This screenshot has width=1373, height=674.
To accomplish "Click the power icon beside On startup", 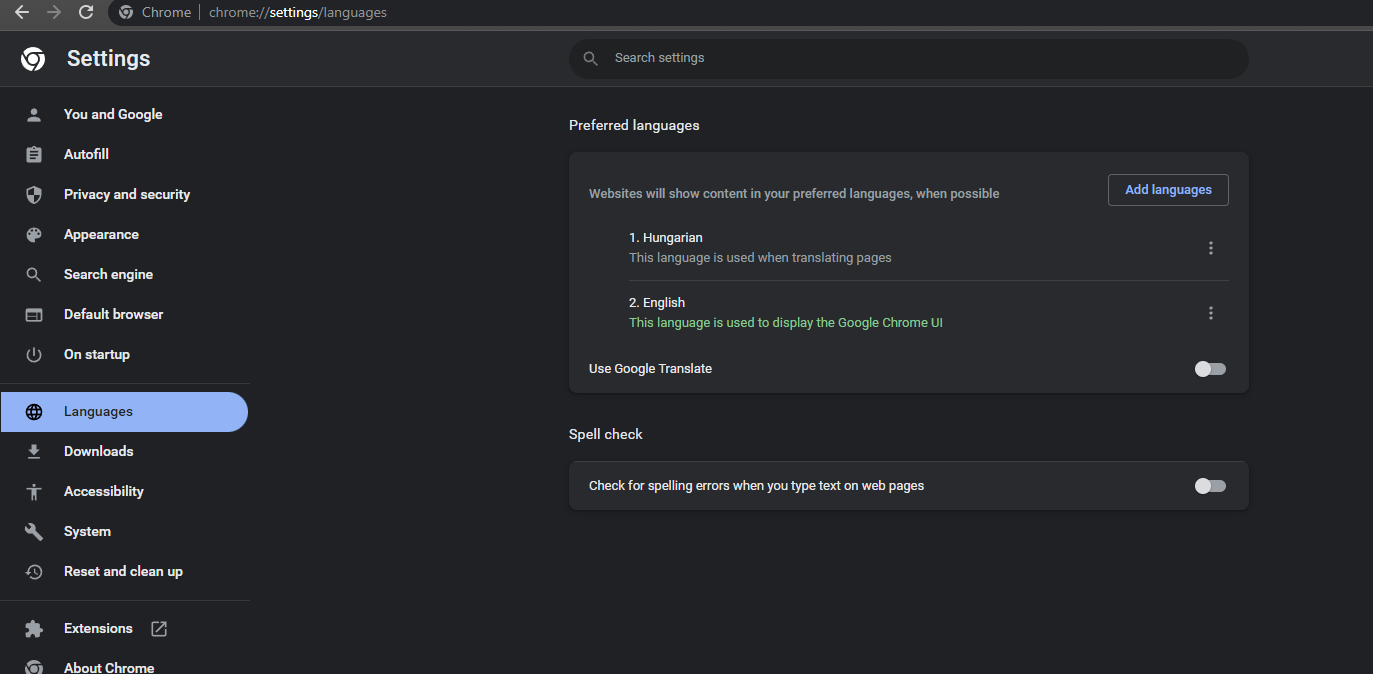I will [x=34, y=354].
